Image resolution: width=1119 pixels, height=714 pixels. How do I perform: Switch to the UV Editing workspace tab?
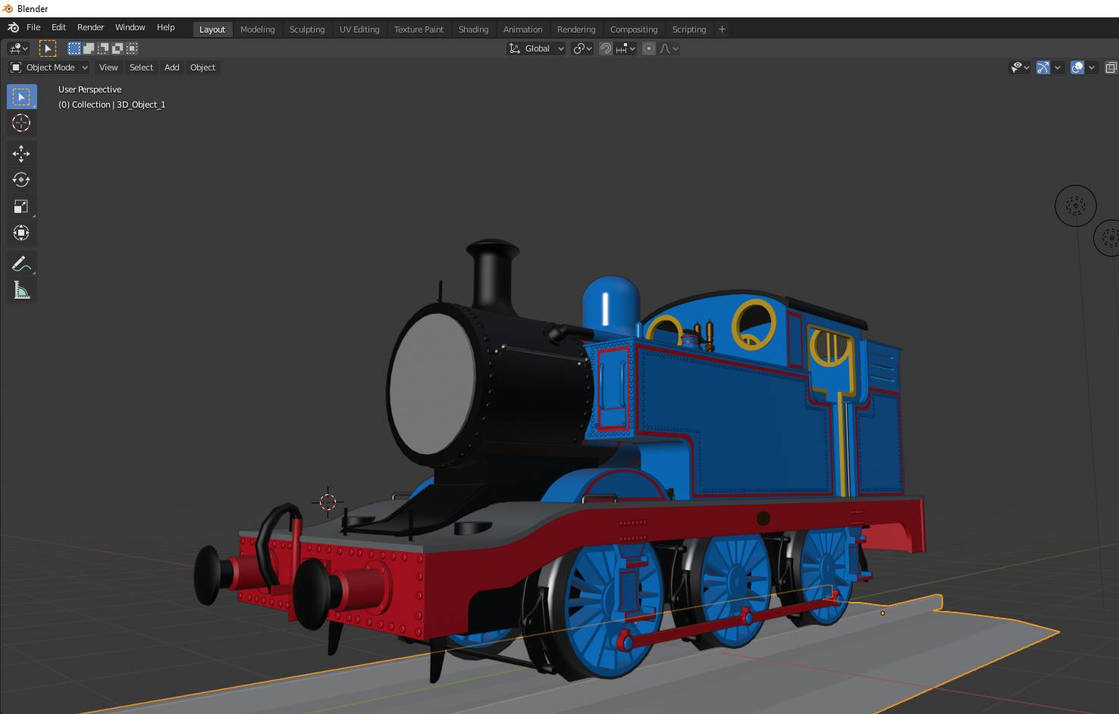coord(360,29)
